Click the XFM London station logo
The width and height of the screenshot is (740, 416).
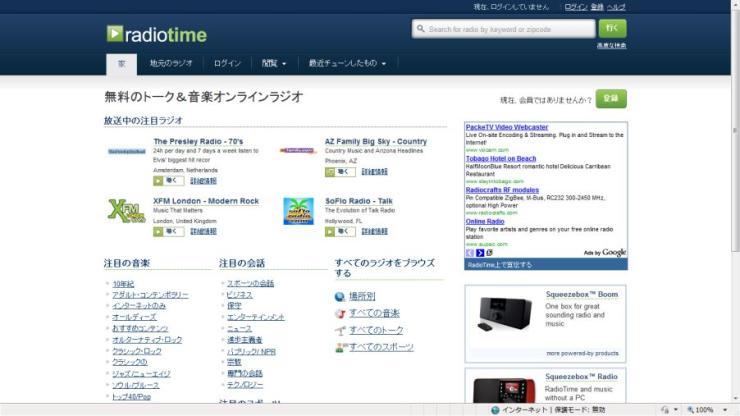(125, 211)
